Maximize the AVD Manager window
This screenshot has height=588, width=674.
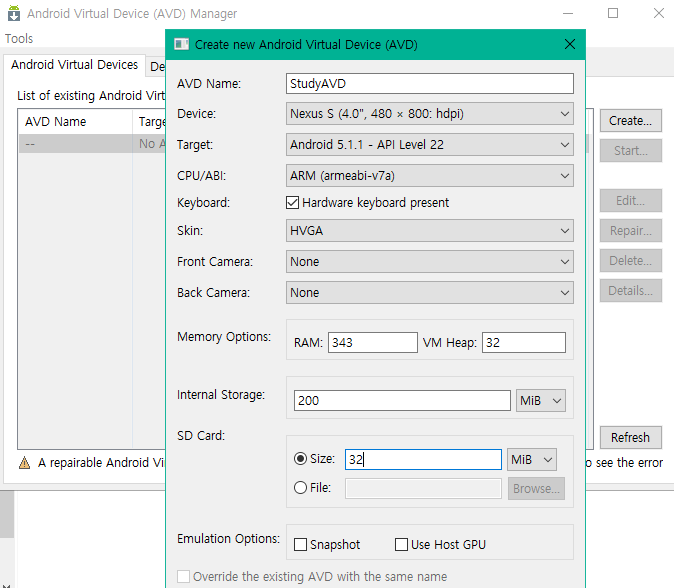pyautogui.click(x=613, y=13)
